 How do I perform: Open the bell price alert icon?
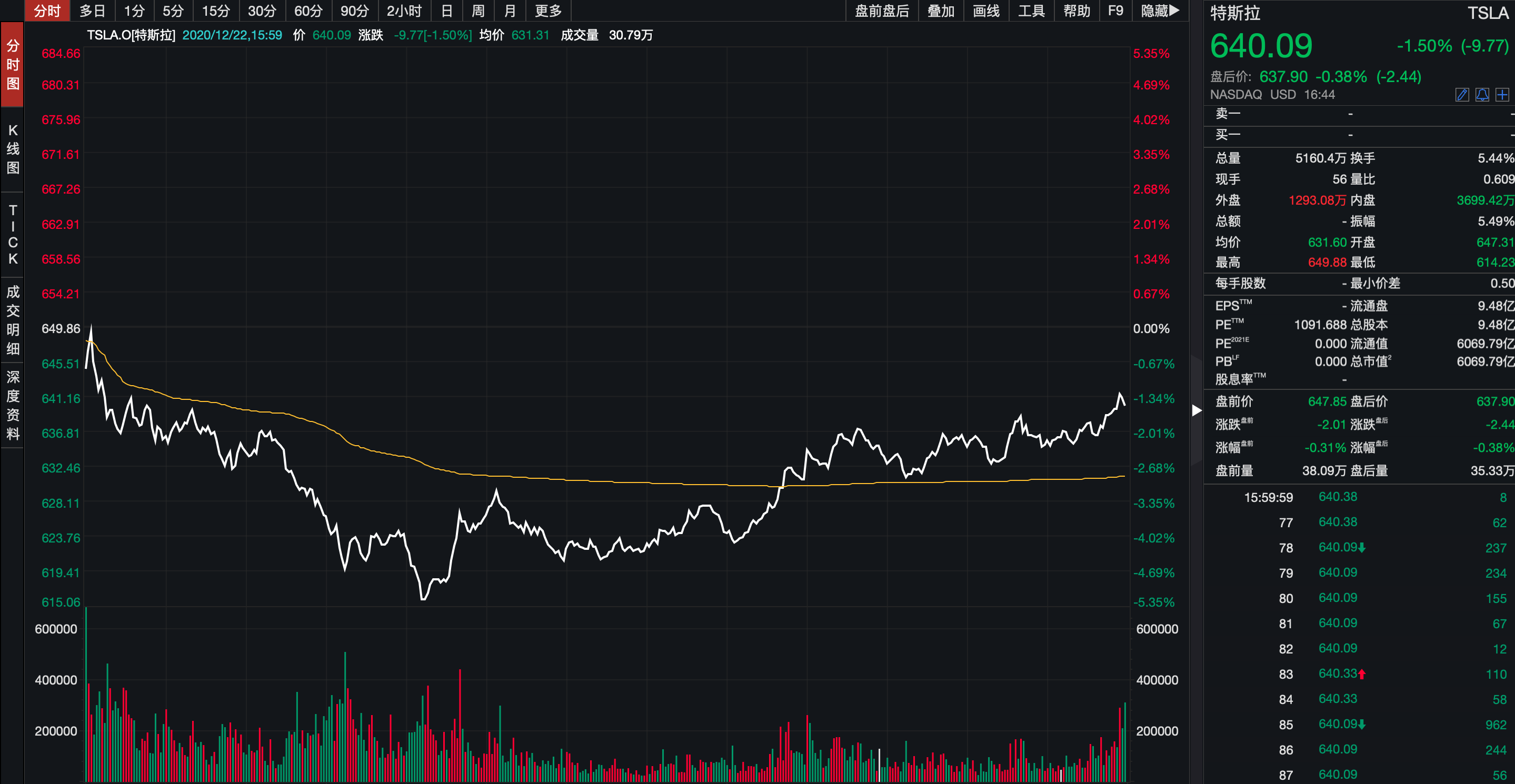click(x=1482, y=95)
